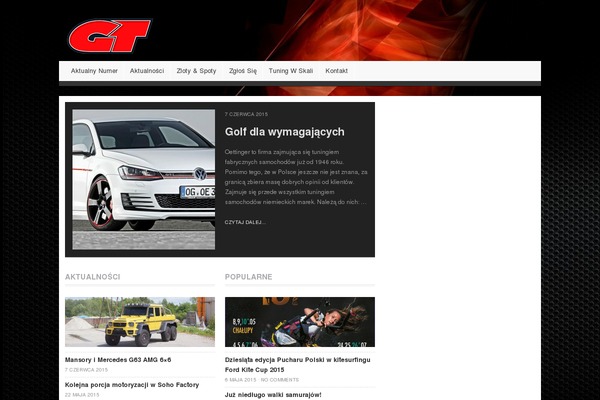Click the Popularne section heading
The height and width of the screenshot is (400, 600).
pos(248,277)
